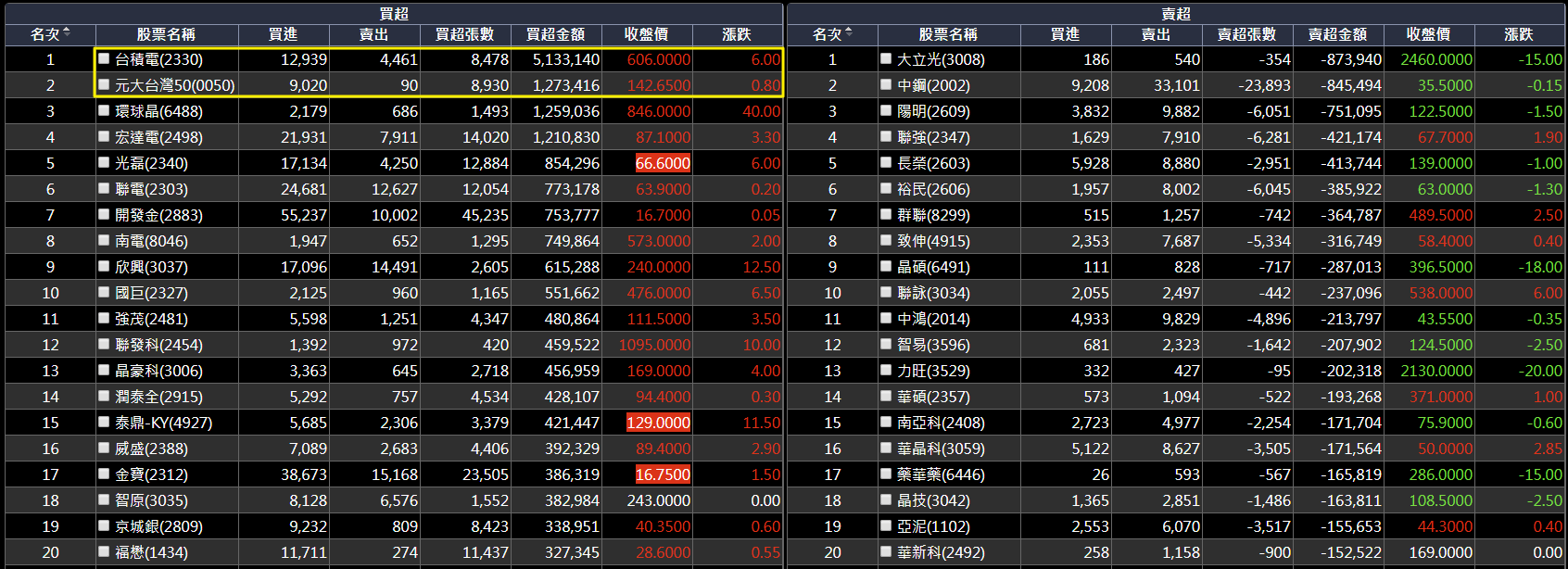Click the 收盤價 header in 賣超 table
Image resolution: width=1568 pixels, height=569 pixels.
point(1428,34)
